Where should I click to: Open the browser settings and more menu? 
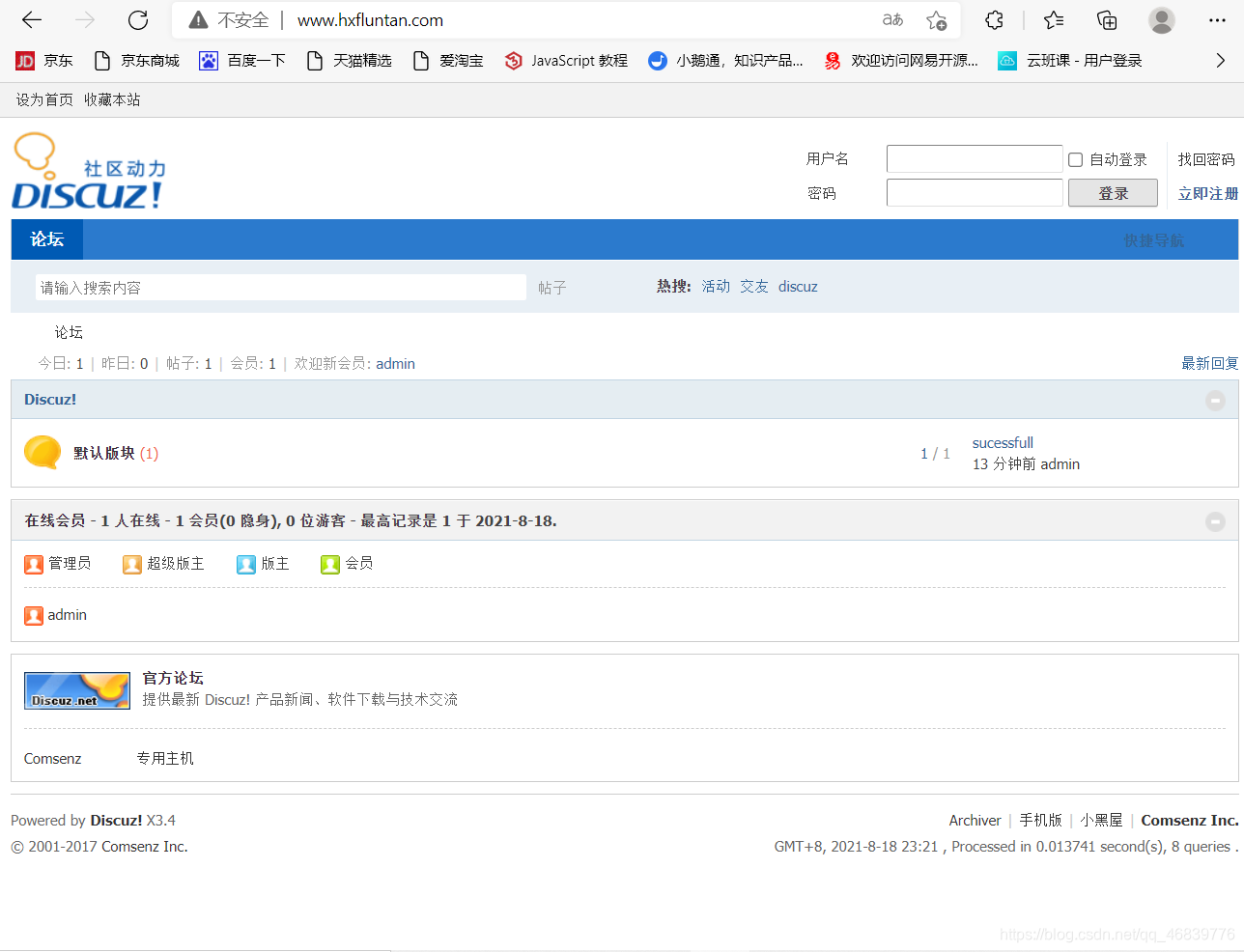click(1217, 20)
